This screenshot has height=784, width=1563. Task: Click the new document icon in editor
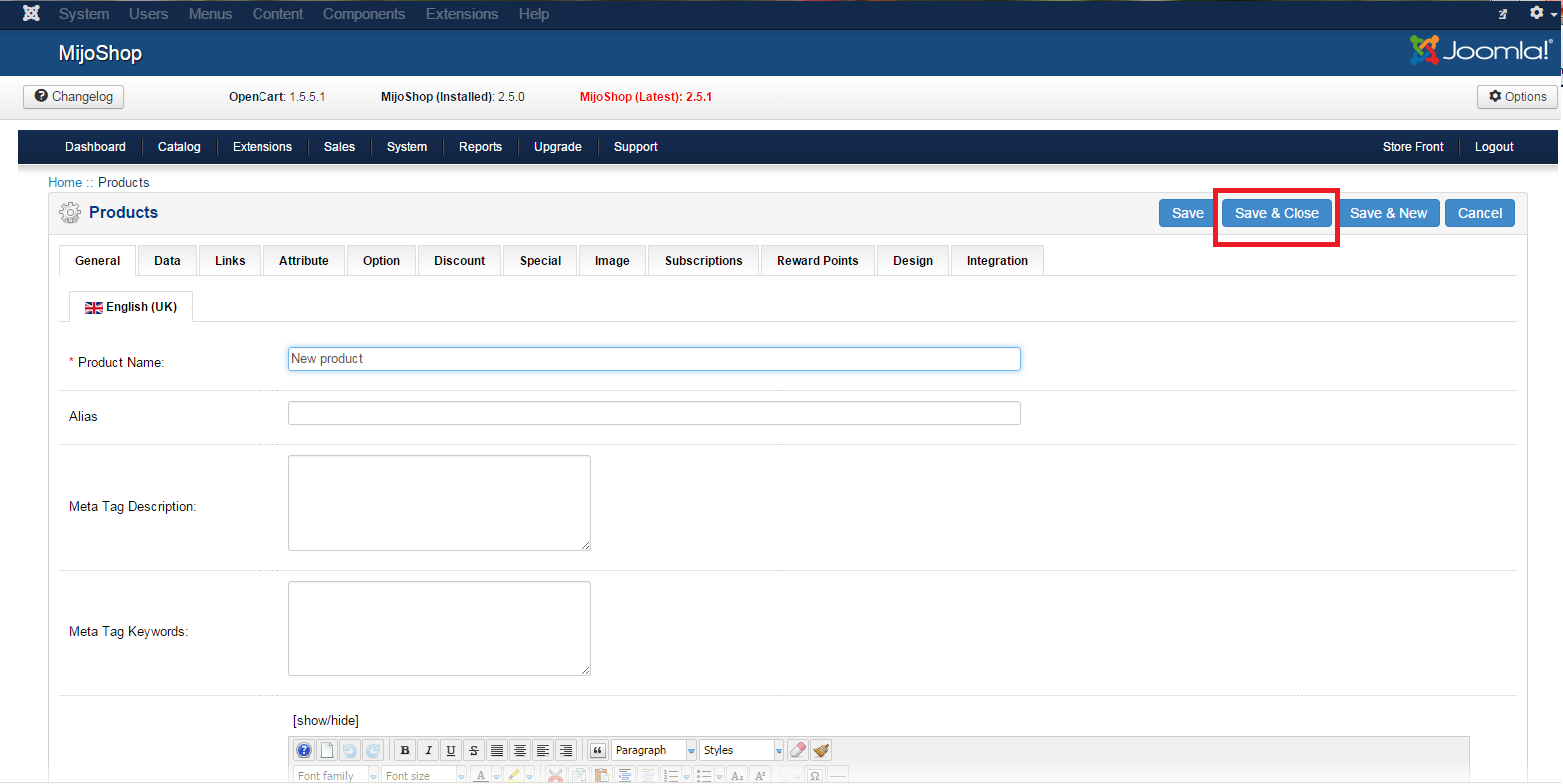[x=327, y=750]
